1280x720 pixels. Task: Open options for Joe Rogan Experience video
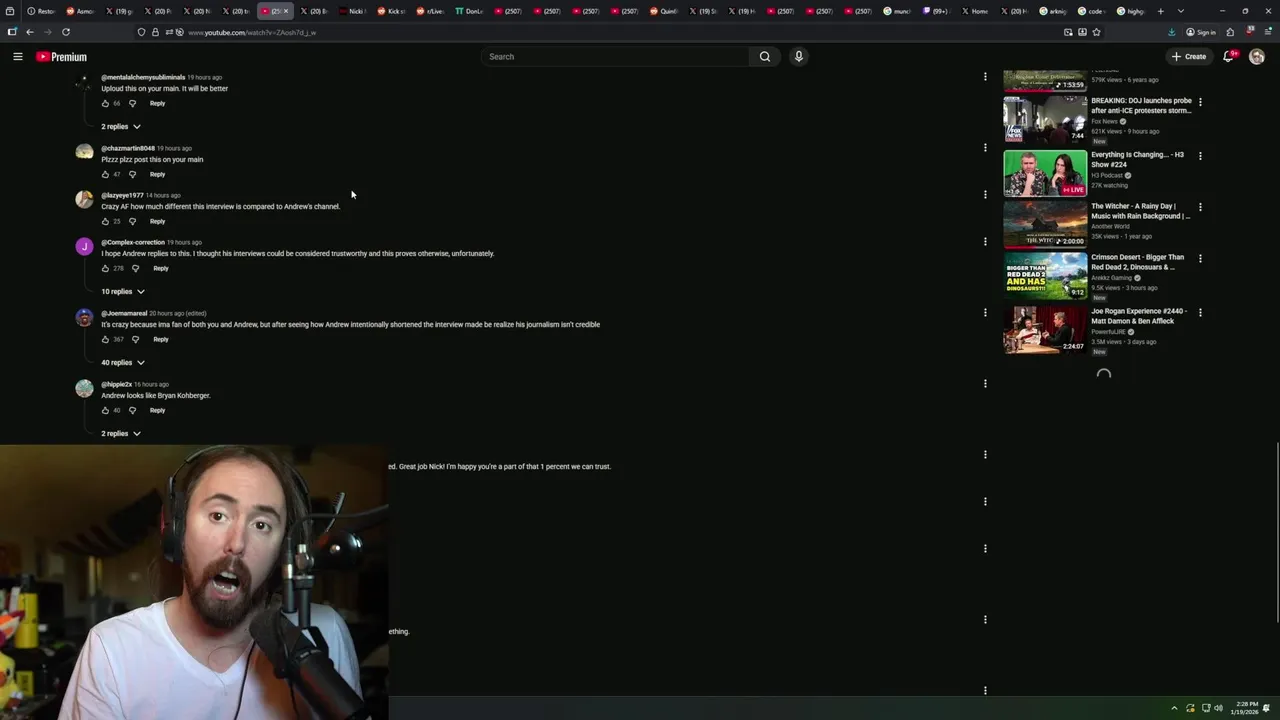coord(1200,312)
